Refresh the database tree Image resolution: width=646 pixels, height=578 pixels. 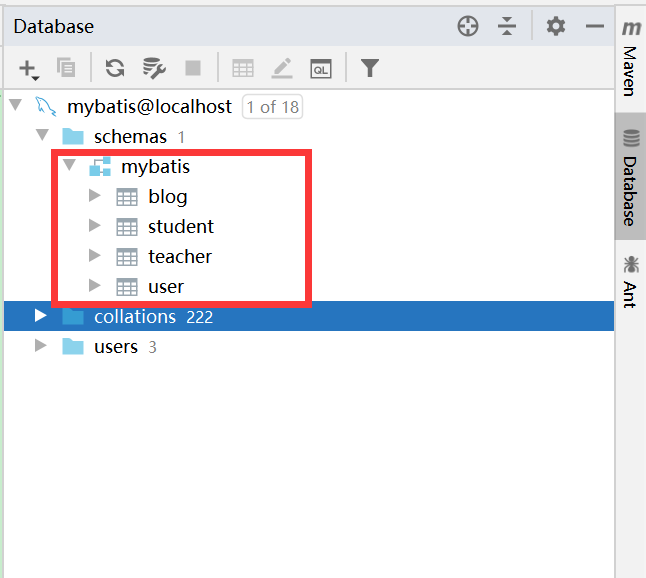click(115, 68)
